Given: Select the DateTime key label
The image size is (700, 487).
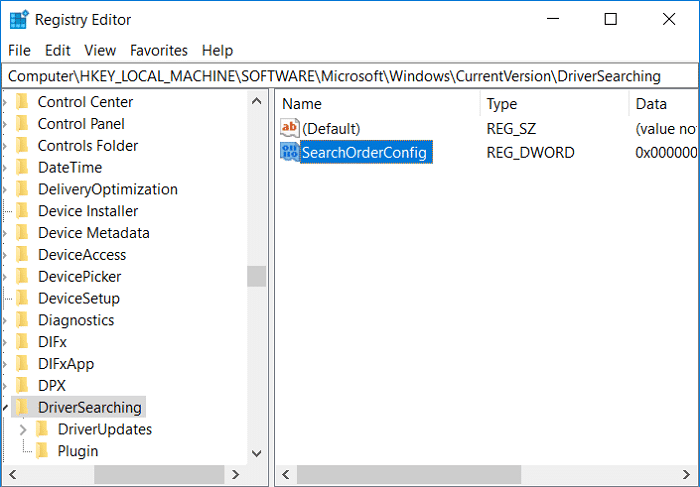Looking at the screenshot, I should (70, 167).
